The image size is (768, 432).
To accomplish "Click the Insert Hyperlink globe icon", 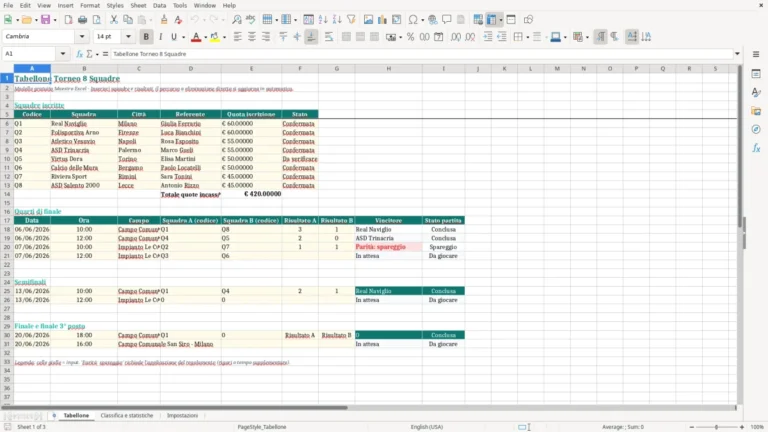I will (432, 20).
